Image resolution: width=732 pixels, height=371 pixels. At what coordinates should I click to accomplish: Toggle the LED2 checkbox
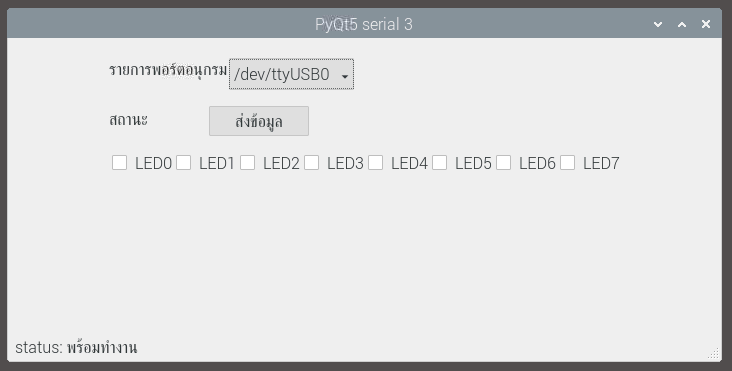pos(247,163)
